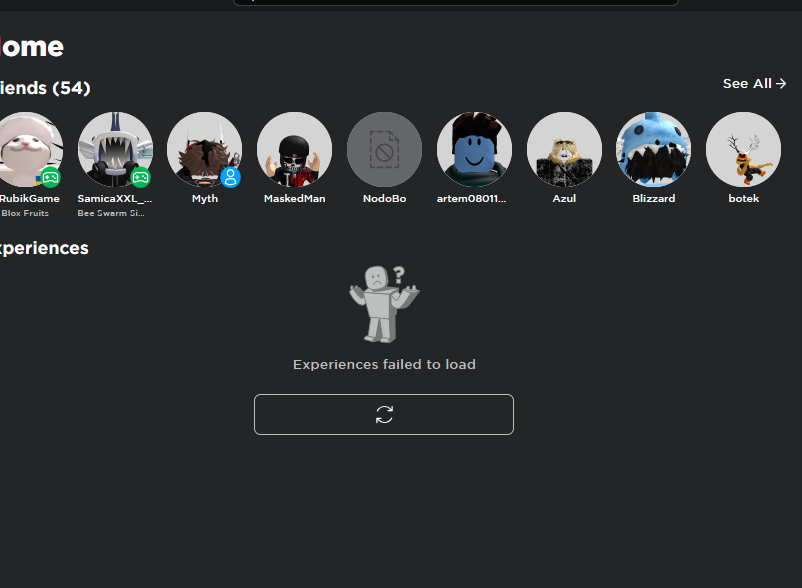Select the Myth name label

pos(205,198)
